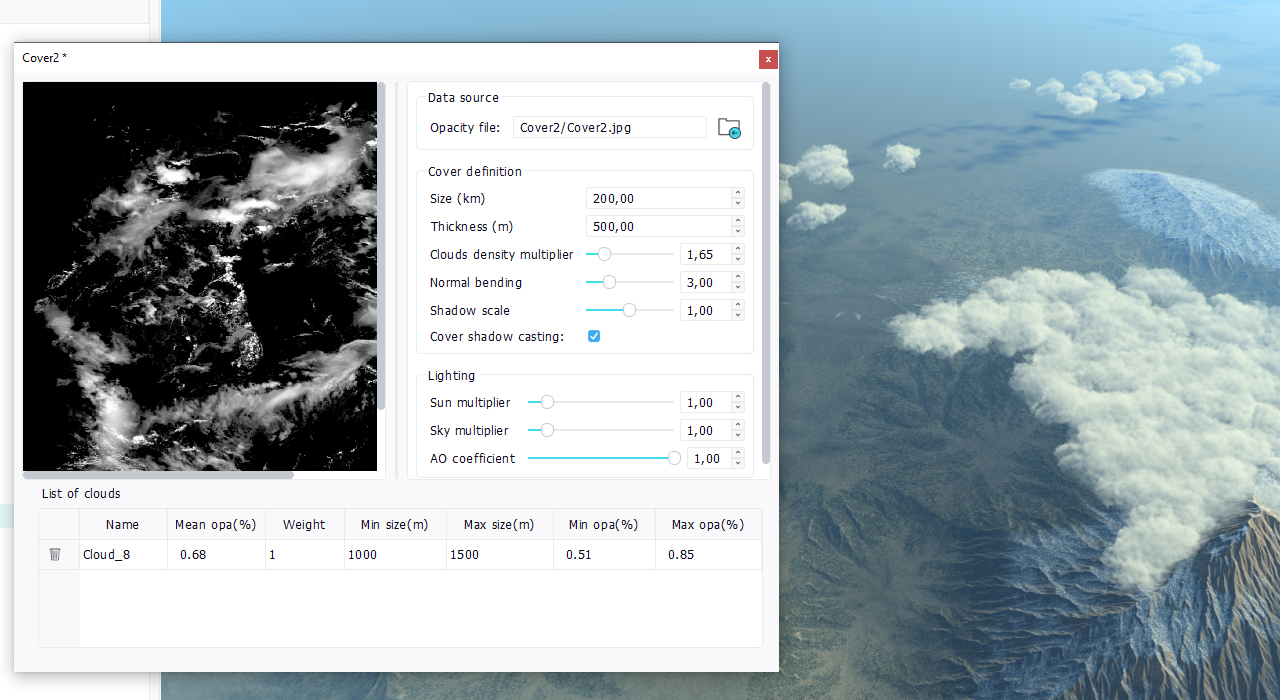The height and width of the screenshot is (700, 1280).
Task: Click the AO coefficient slider handle
Action: click(674, 458)
